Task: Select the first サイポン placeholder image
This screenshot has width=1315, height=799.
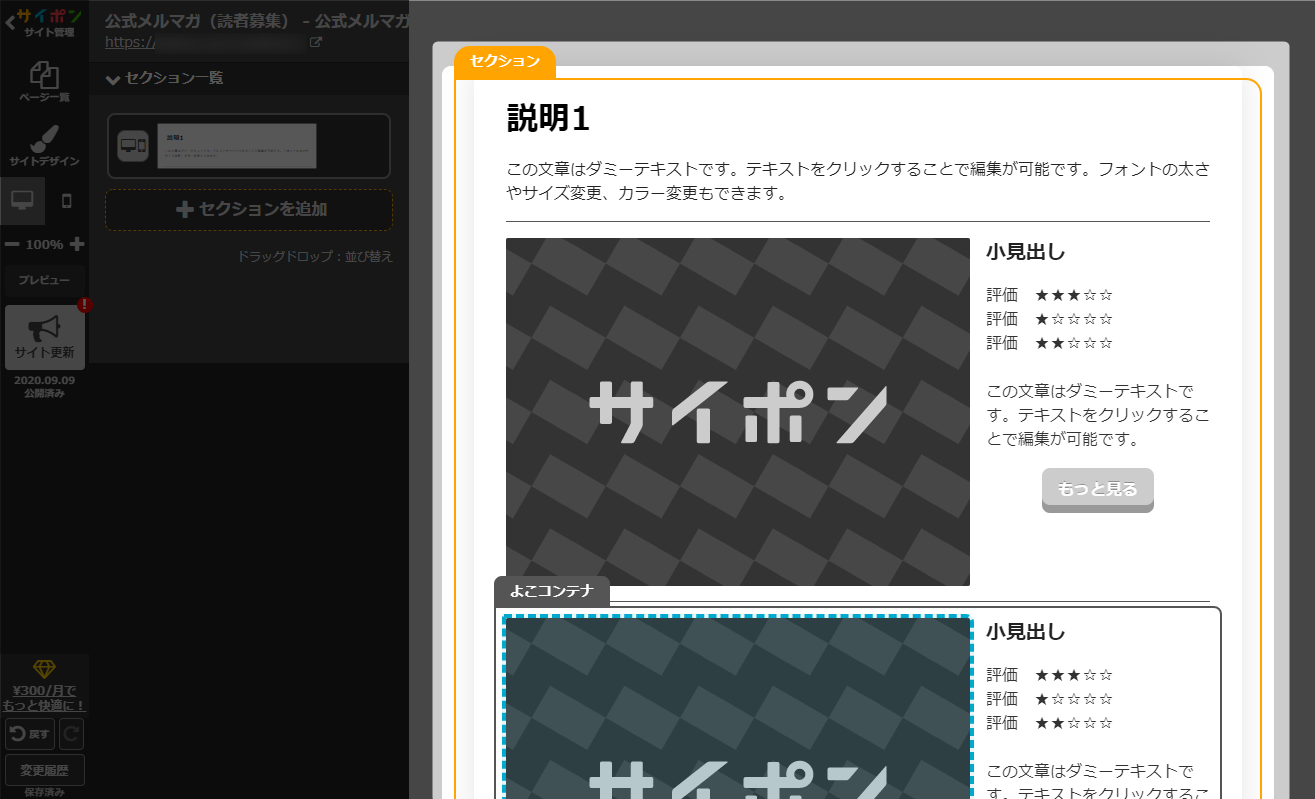Action: 738,411
